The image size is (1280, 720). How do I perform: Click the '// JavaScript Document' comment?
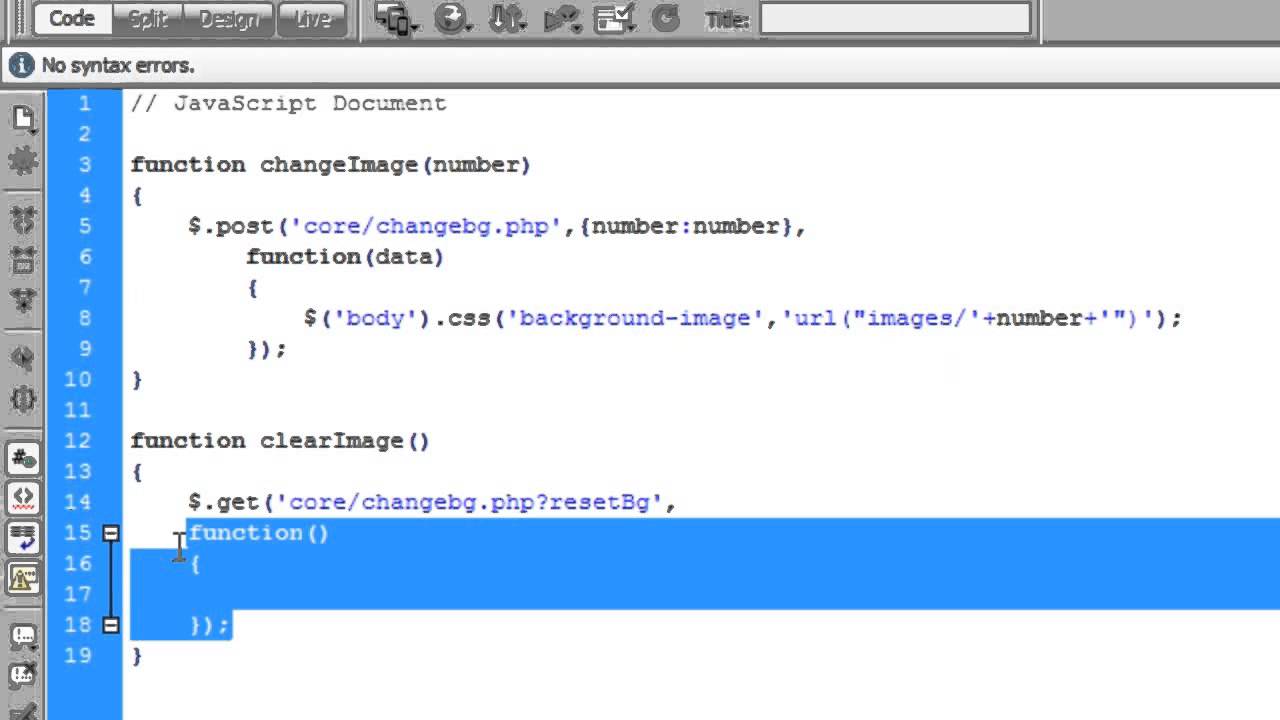(x=289, y=103)
